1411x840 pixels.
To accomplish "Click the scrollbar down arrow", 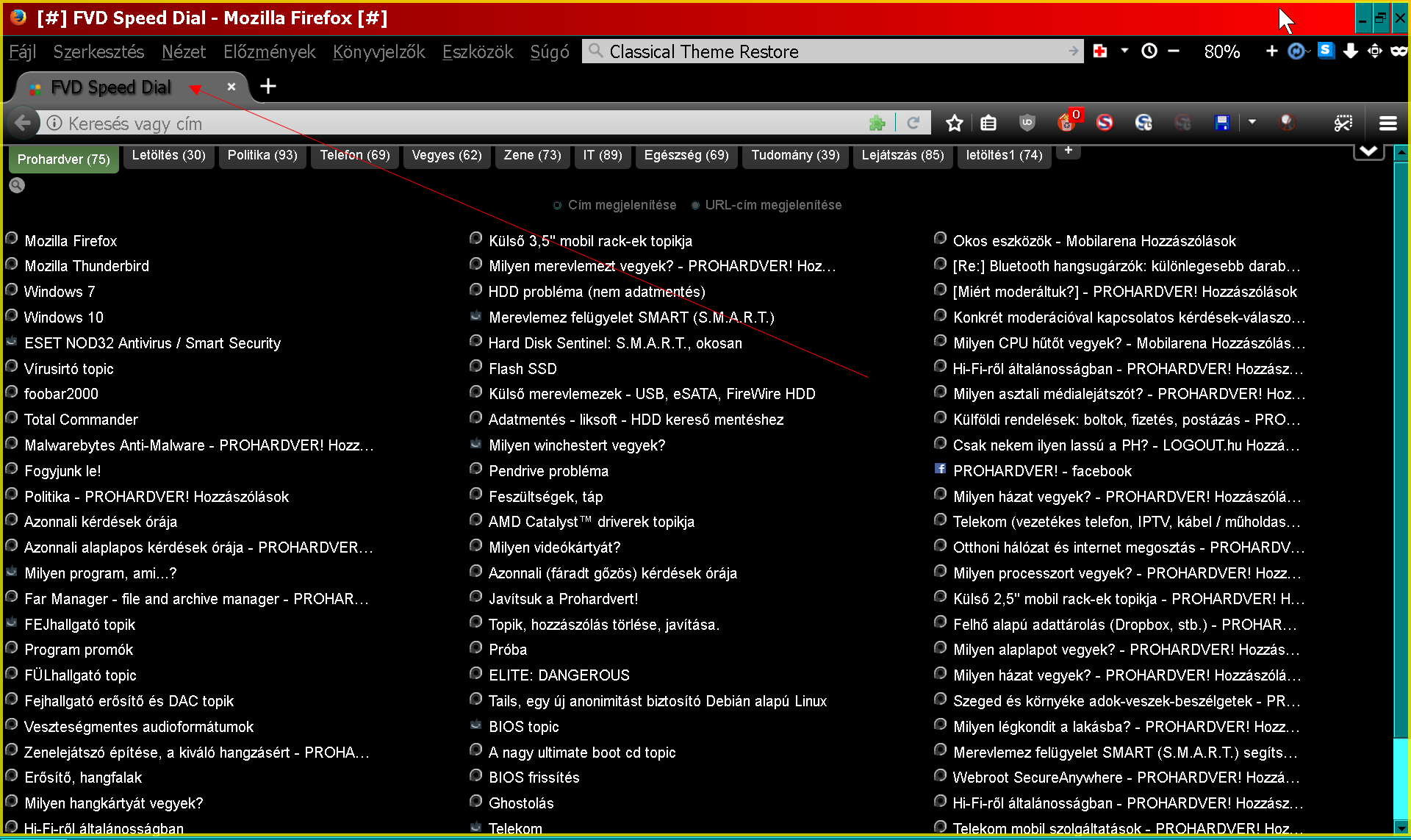I will (1401, 828).
